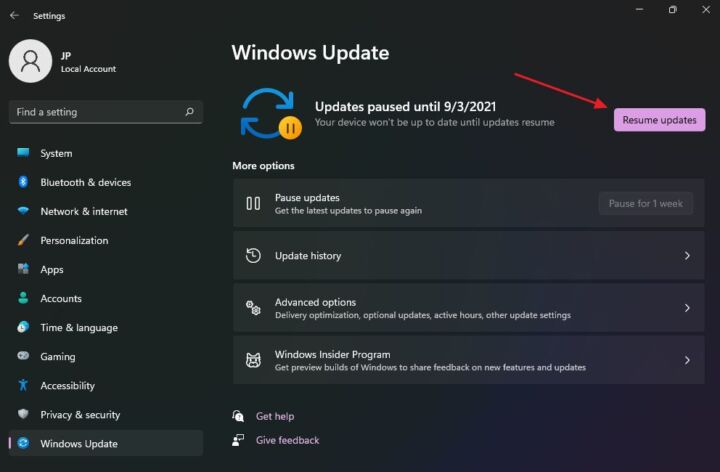
Task: Select Personalization in the sidebar
Action: pyautogui.click(x=106, y=240)
